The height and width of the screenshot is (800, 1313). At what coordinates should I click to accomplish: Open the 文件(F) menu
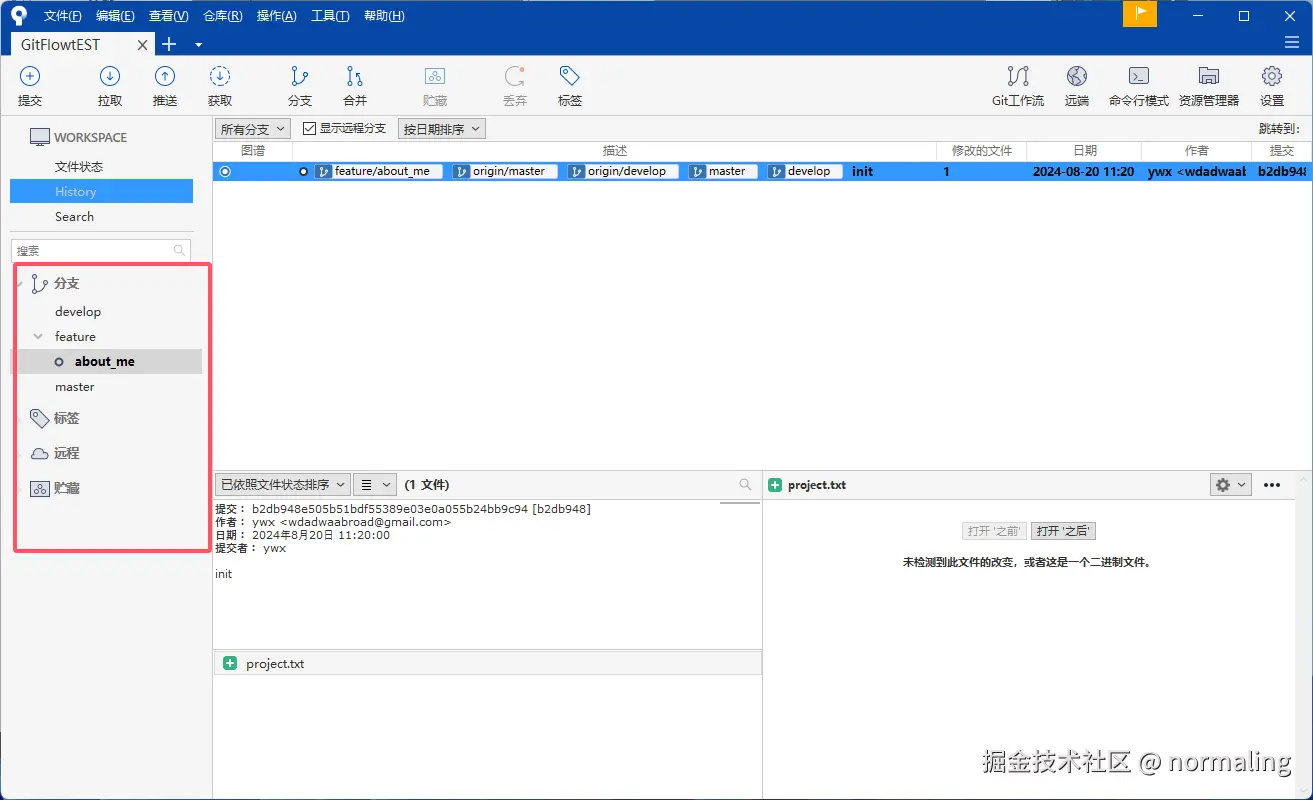(x=63, y=16)
